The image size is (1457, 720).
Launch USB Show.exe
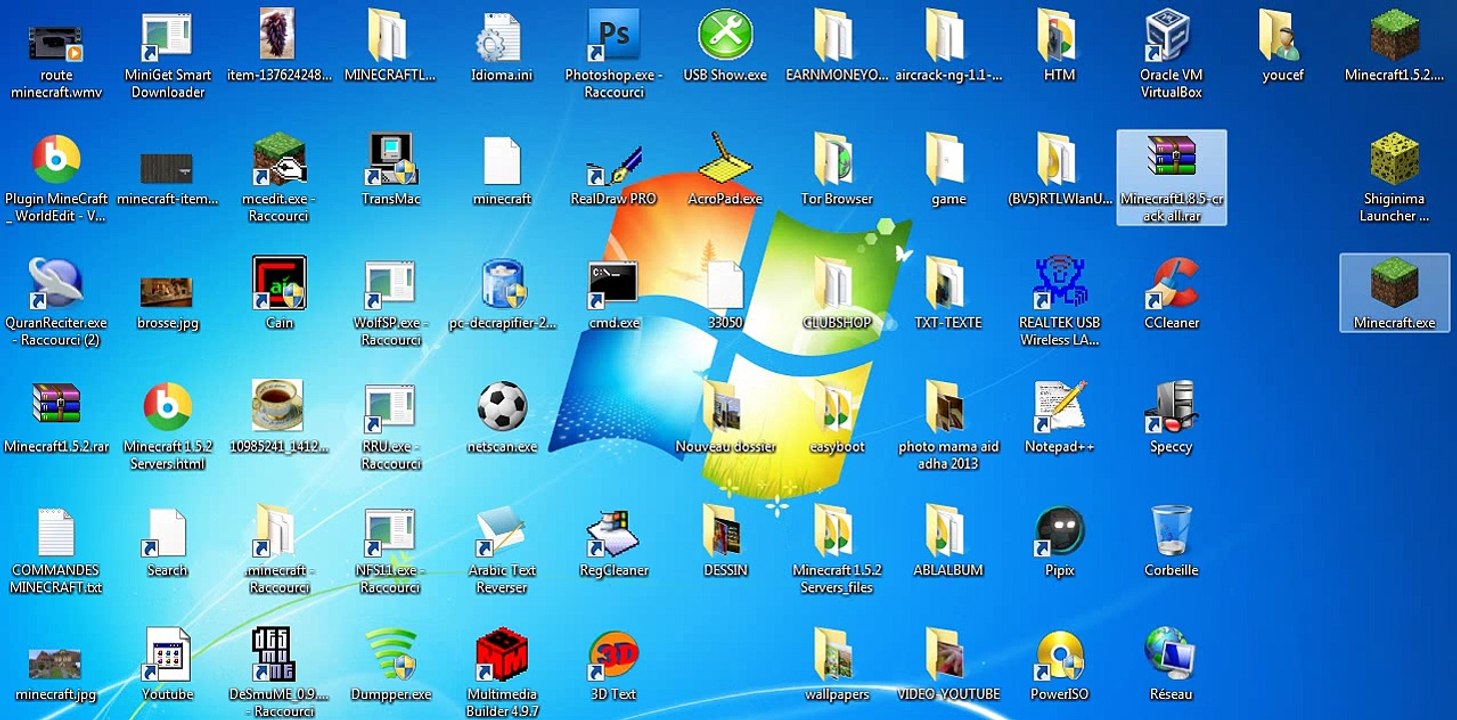click(725, 36)
